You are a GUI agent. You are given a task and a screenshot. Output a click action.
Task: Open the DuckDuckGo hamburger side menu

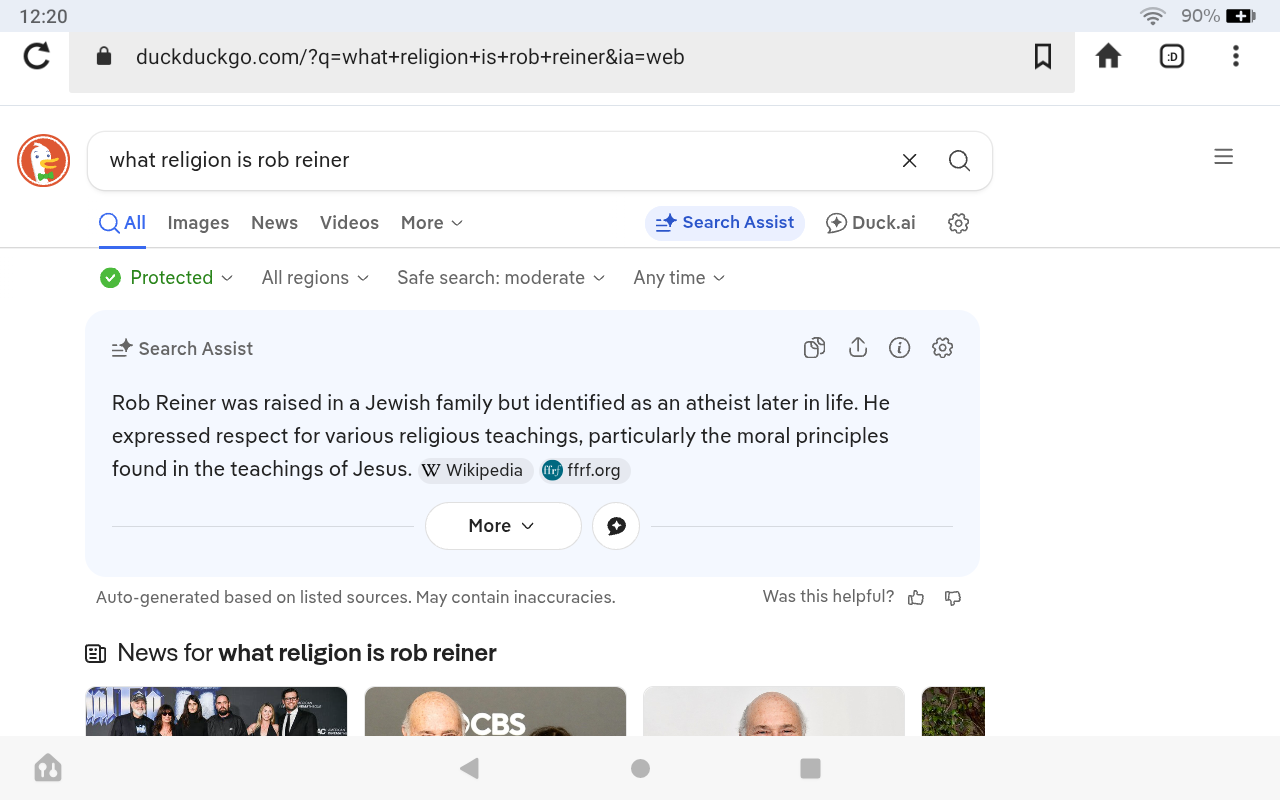coord(1223,157)
